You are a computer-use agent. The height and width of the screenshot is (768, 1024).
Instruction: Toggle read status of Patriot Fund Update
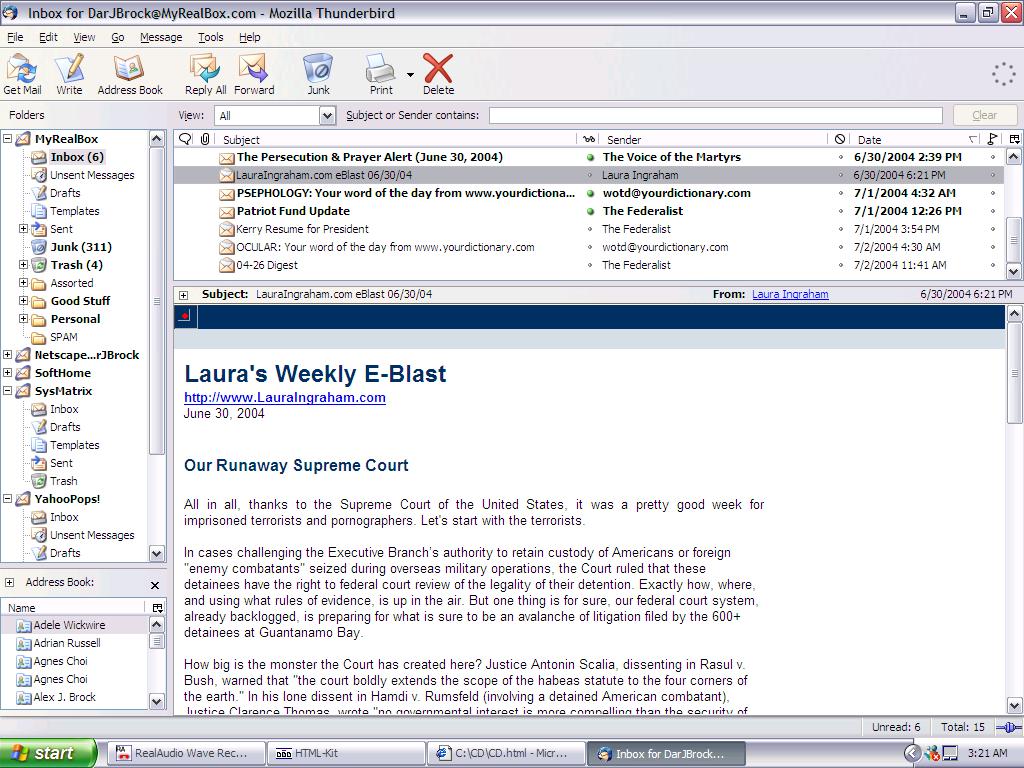pyautogui.click(x=590, y=211)
